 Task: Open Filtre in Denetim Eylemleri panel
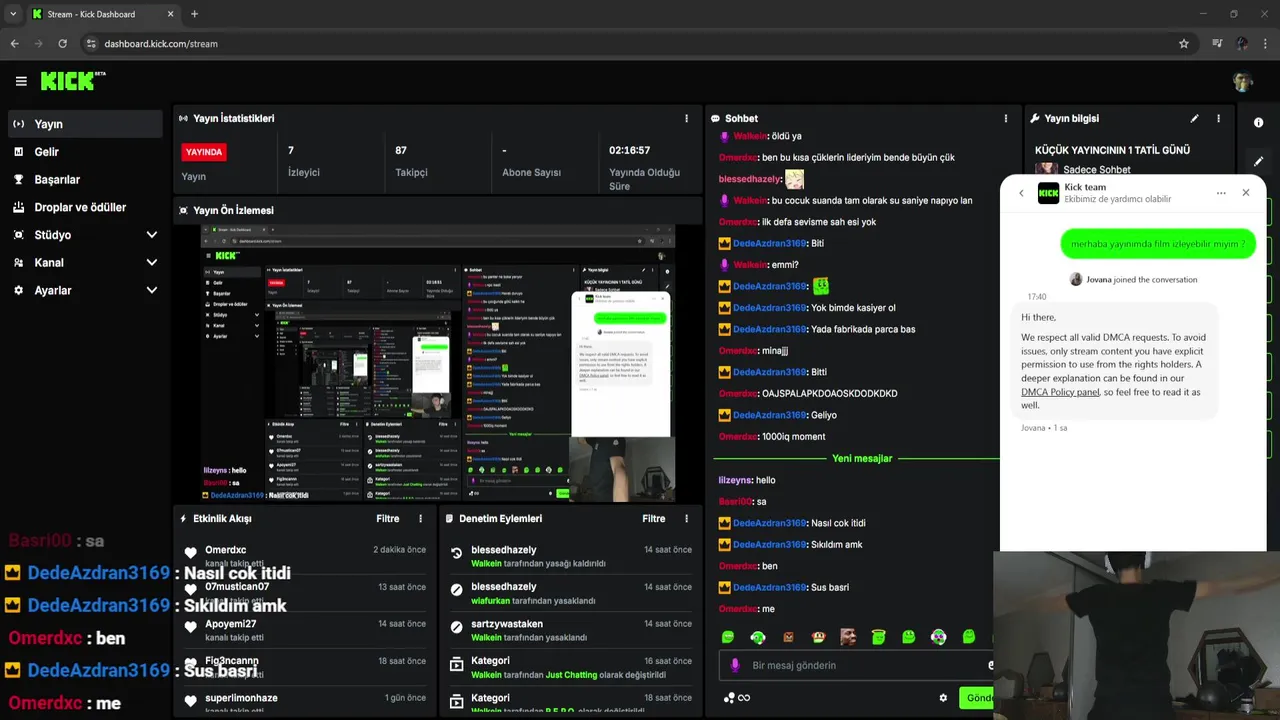[x=653, y=519]
